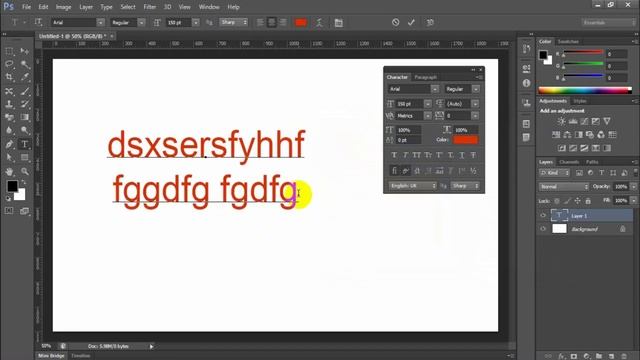Open Metrics kerning dropdown
Screen dimensions: 640x360
[x=427, y=116]
